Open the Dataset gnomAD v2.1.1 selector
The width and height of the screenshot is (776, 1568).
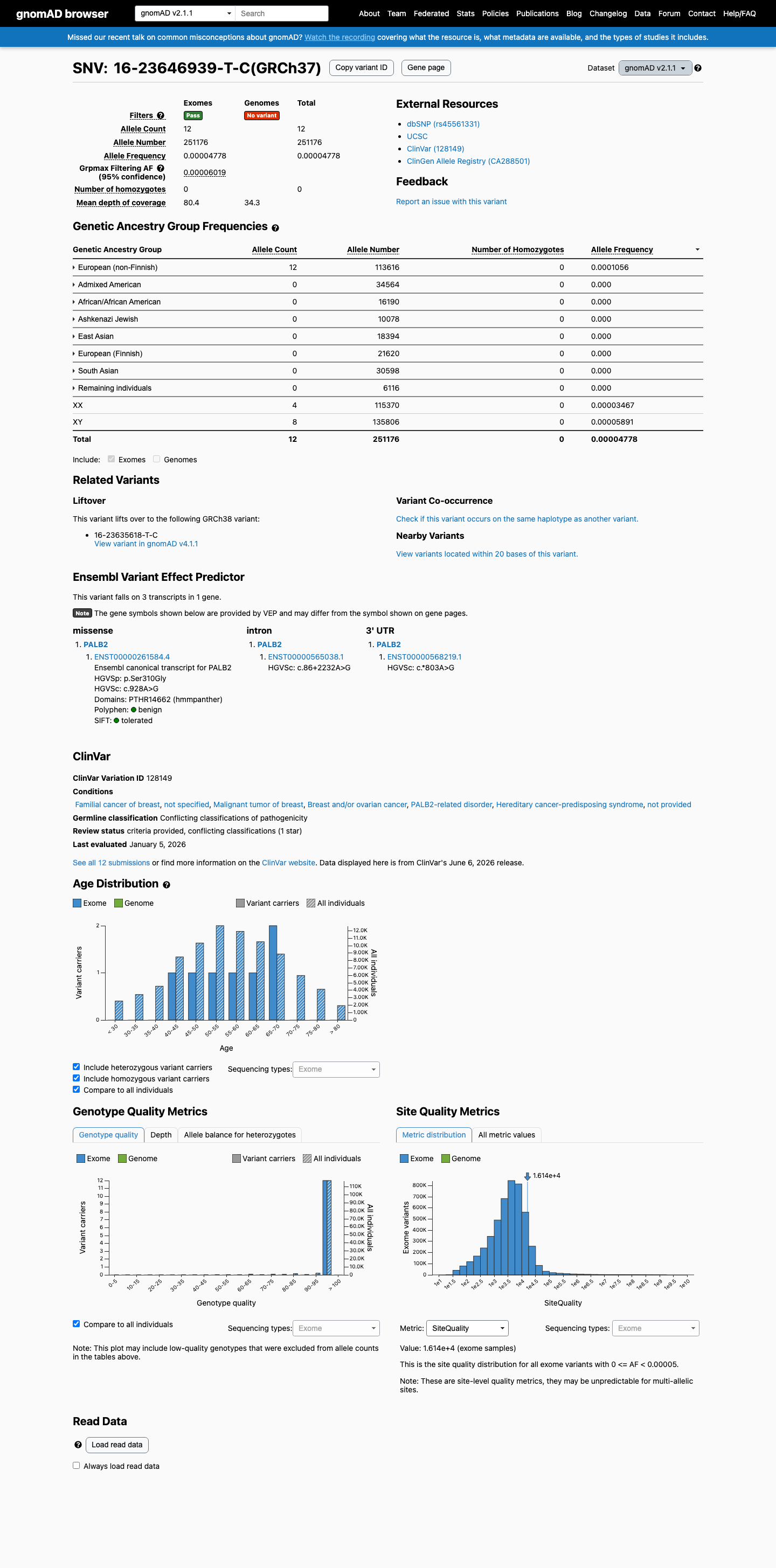coord(655,68)
